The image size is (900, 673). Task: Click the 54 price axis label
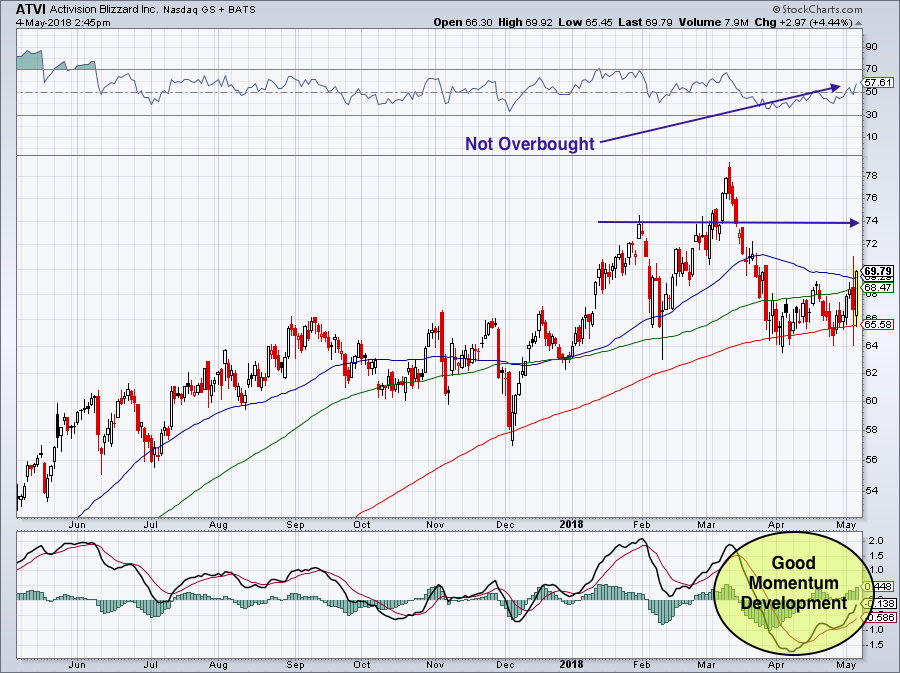tap(871, 490)
